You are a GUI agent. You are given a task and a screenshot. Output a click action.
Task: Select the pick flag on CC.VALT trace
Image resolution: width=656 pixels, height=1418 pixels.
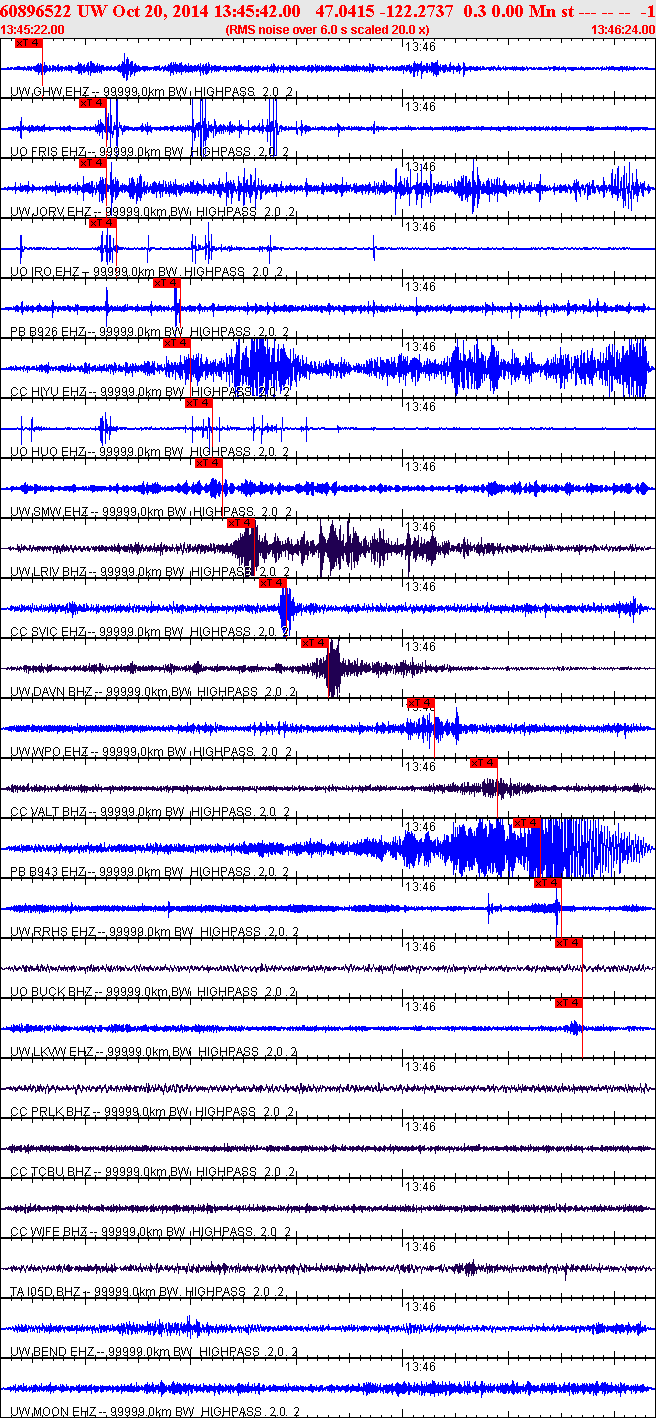click(x=484, y=763)
